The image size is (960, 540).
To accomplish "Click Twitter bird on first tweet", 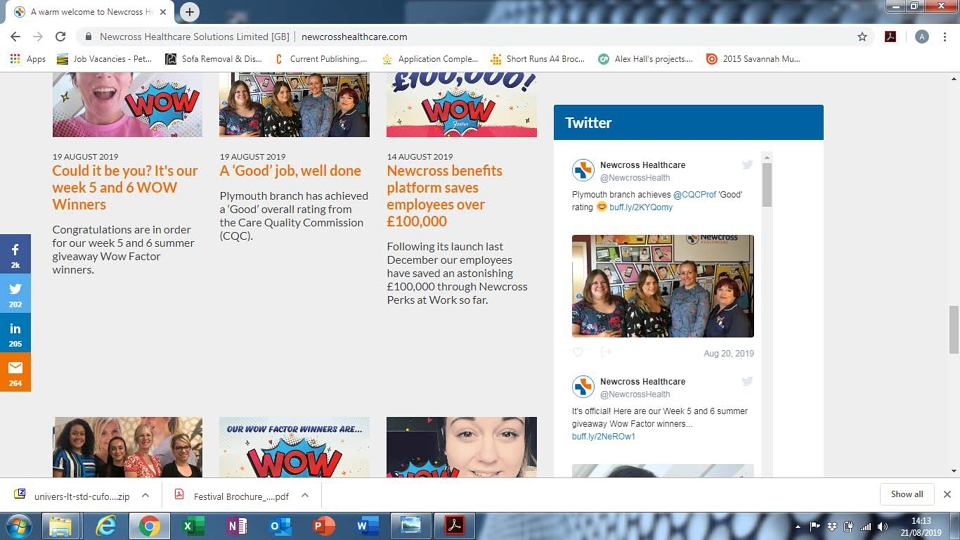I will pos(747,165).
